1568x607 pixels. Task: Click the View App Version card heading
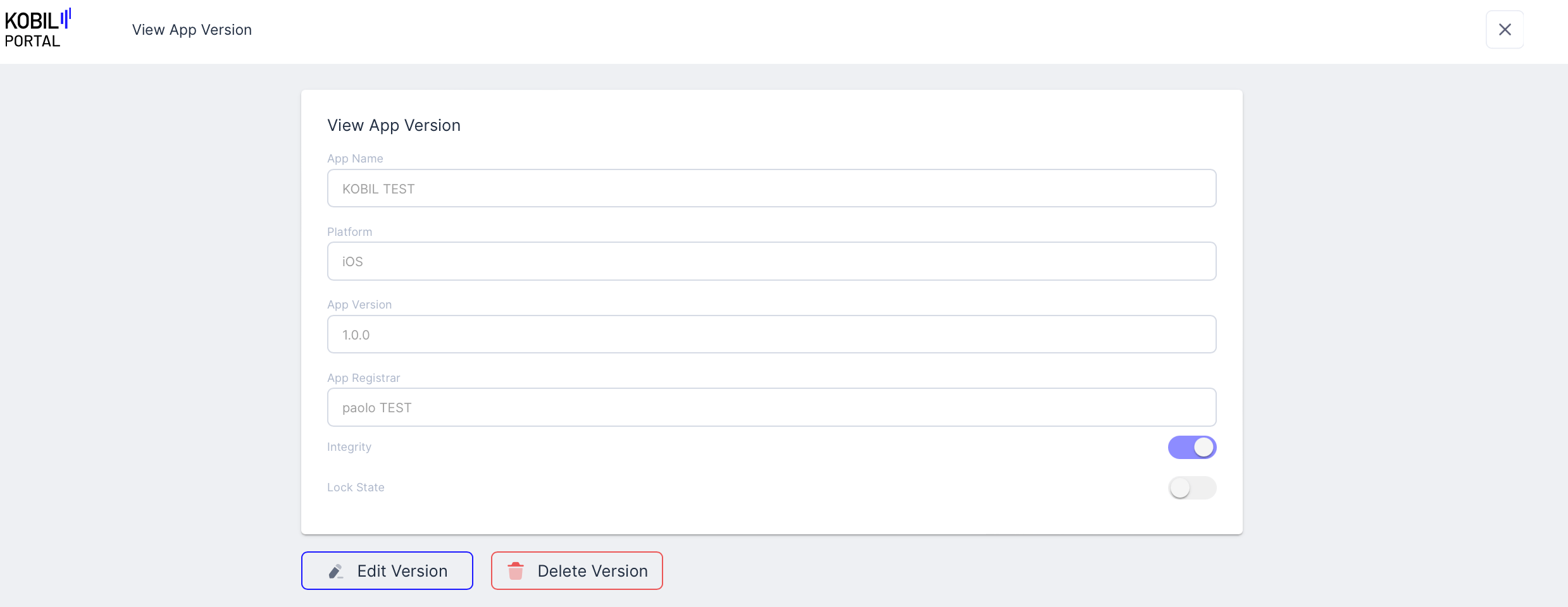click(x=394, y=125)
